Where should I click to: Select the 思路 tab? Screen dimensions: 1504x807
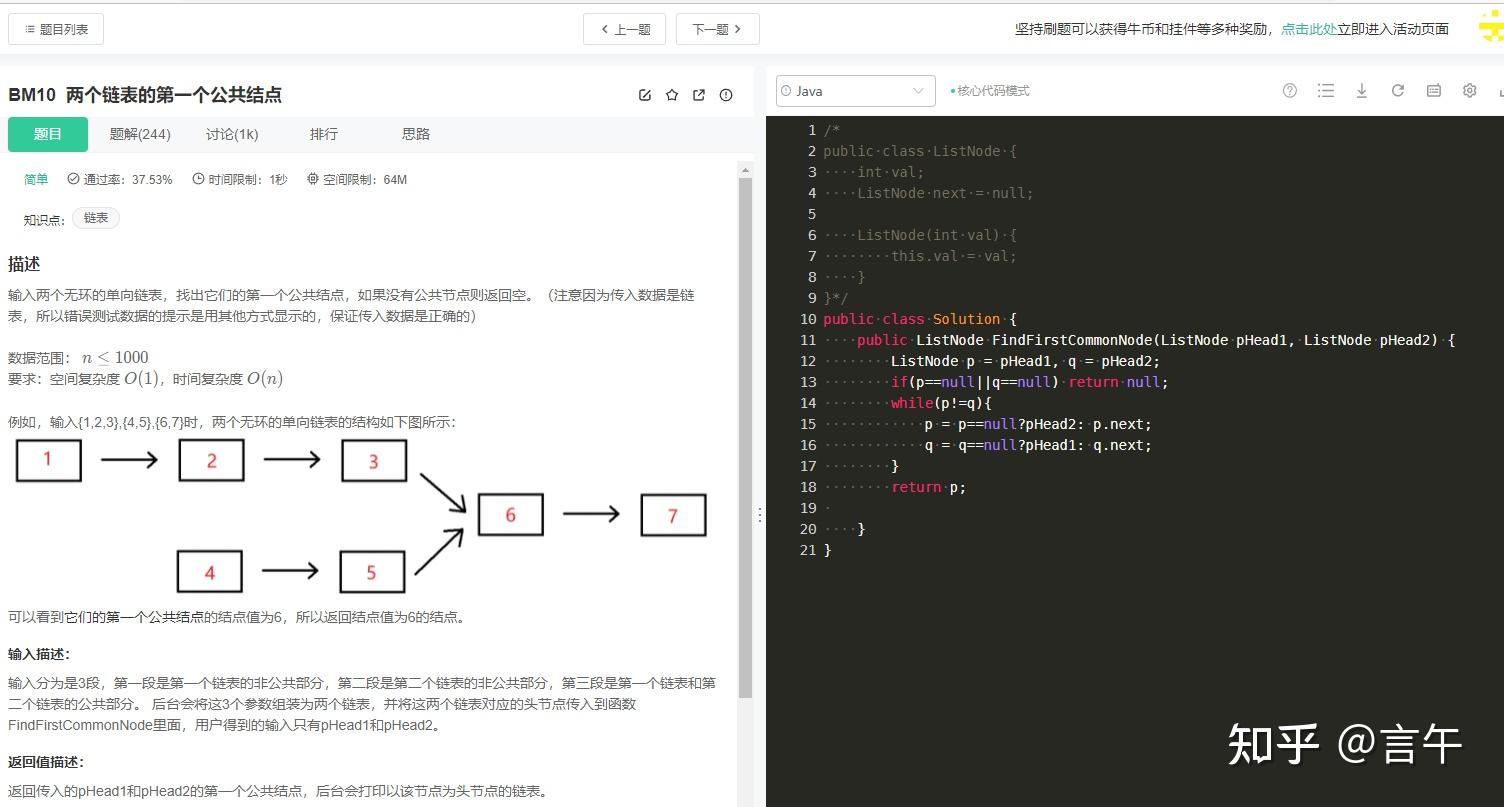[415, 133]
